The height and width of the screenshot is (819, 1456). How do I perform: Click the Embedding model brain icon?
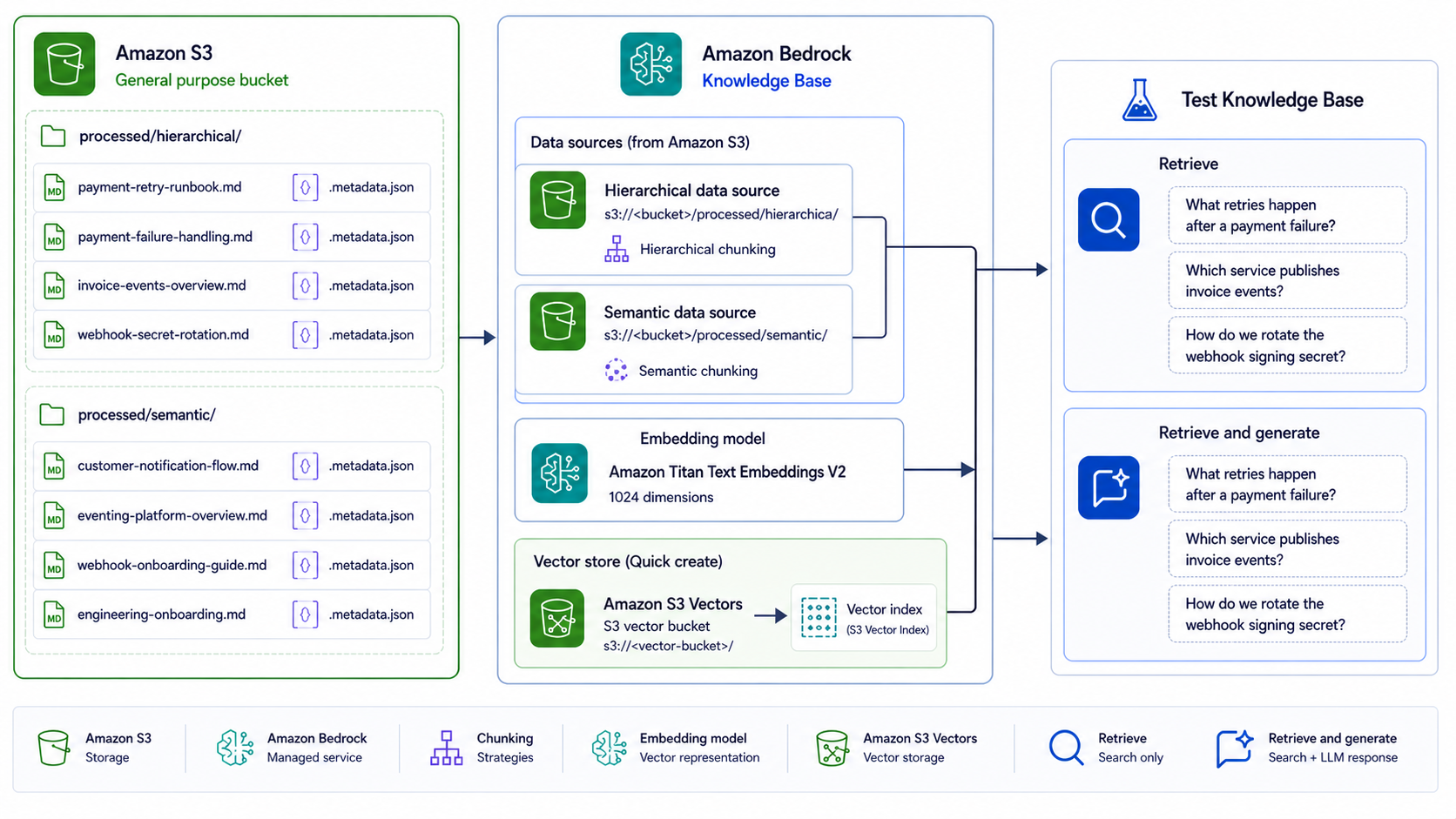tap(559, 473)
